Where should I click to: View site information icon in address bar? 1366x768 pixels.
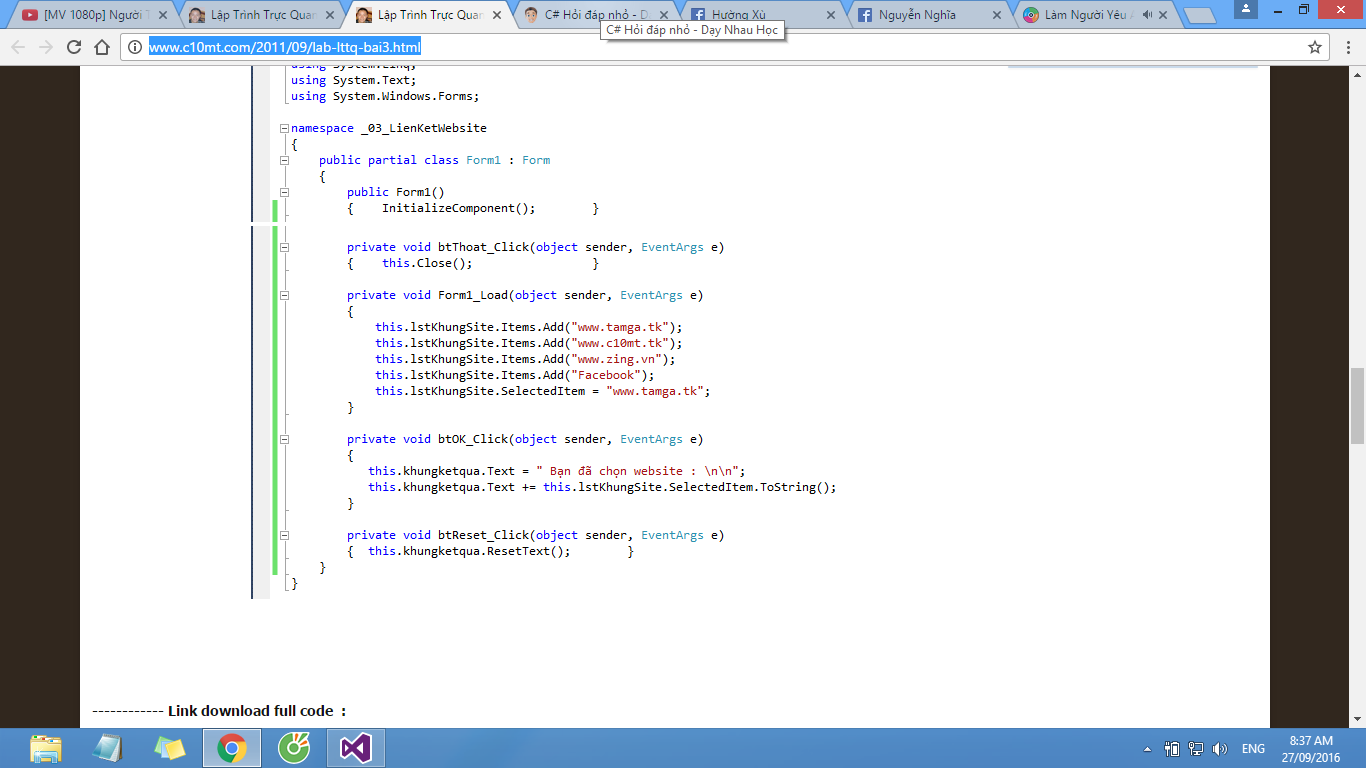tap(137, 47)
